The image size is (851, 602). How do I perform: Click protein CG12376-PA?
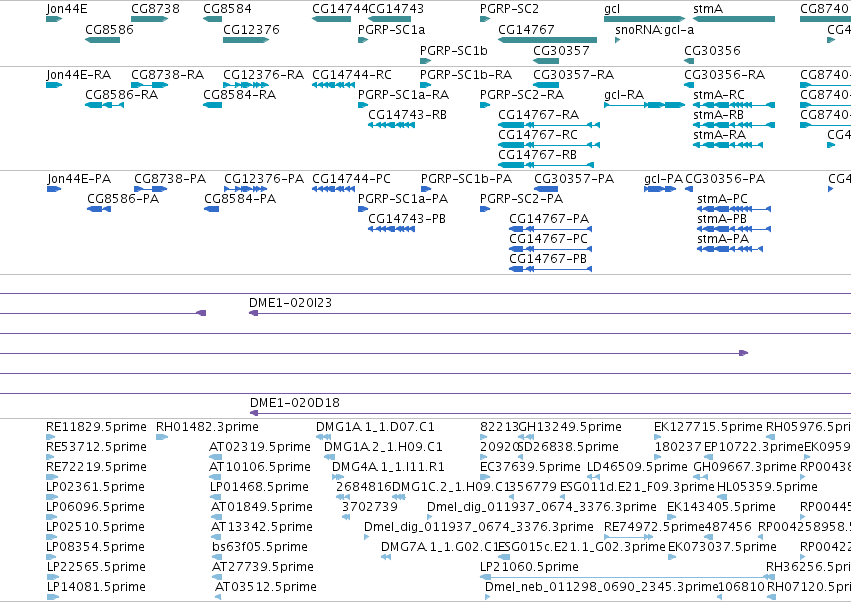[264, 179]
